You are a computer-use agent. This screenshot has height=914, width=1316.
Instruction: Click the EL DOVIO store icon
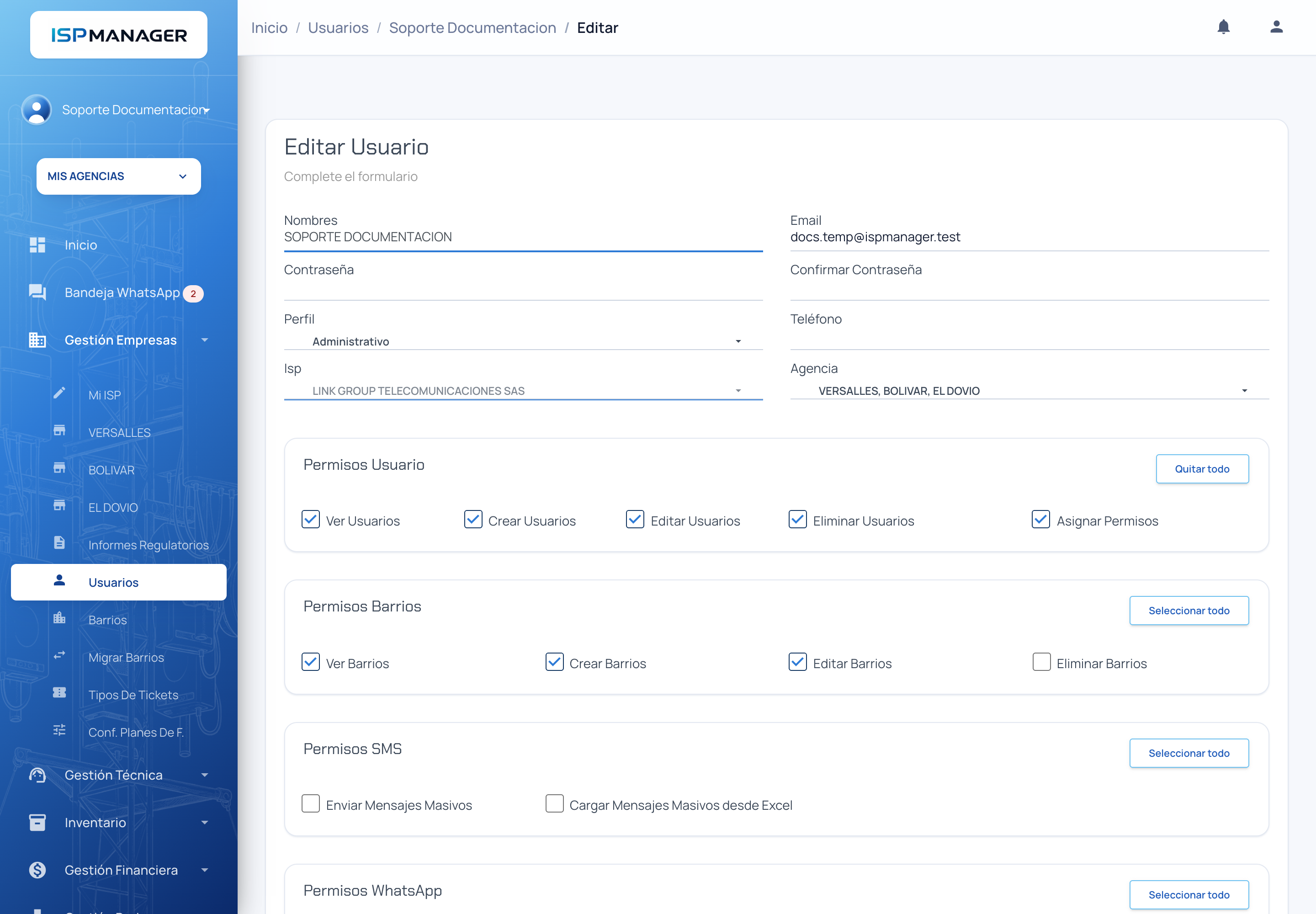59,505
